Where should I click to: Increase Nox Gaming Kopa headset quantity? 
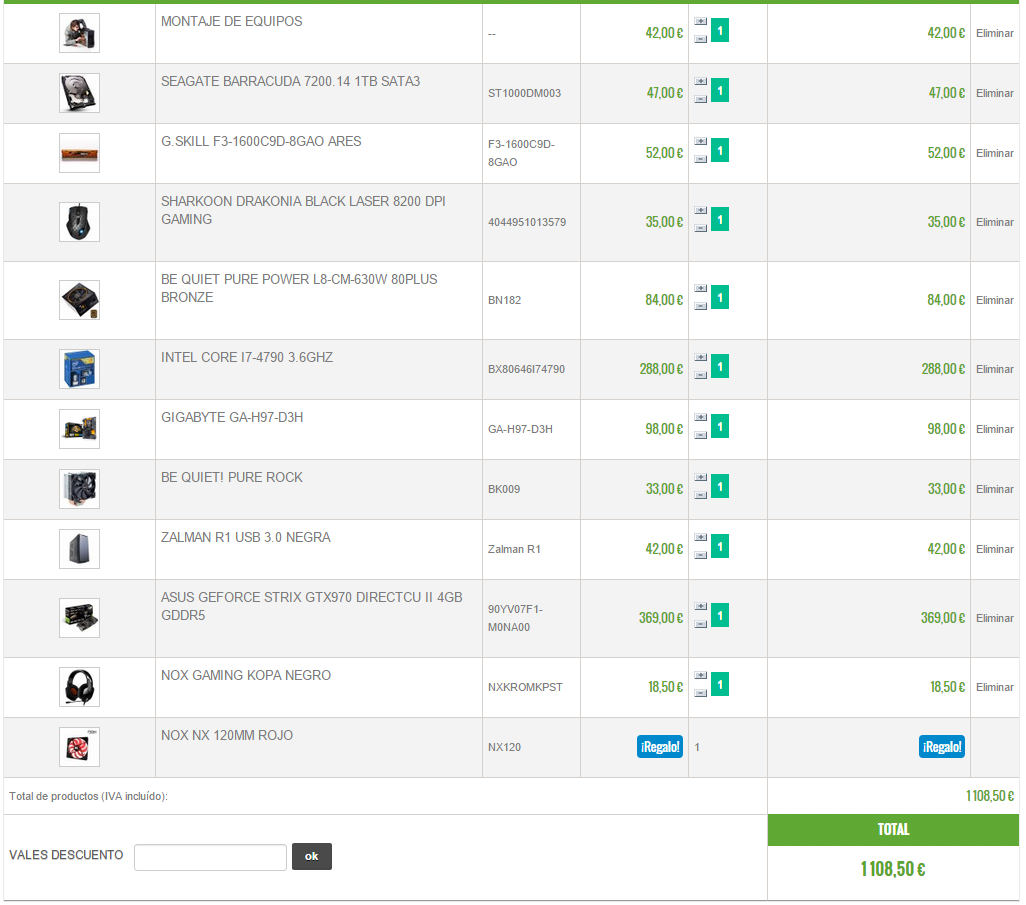[x=700, y=675]
